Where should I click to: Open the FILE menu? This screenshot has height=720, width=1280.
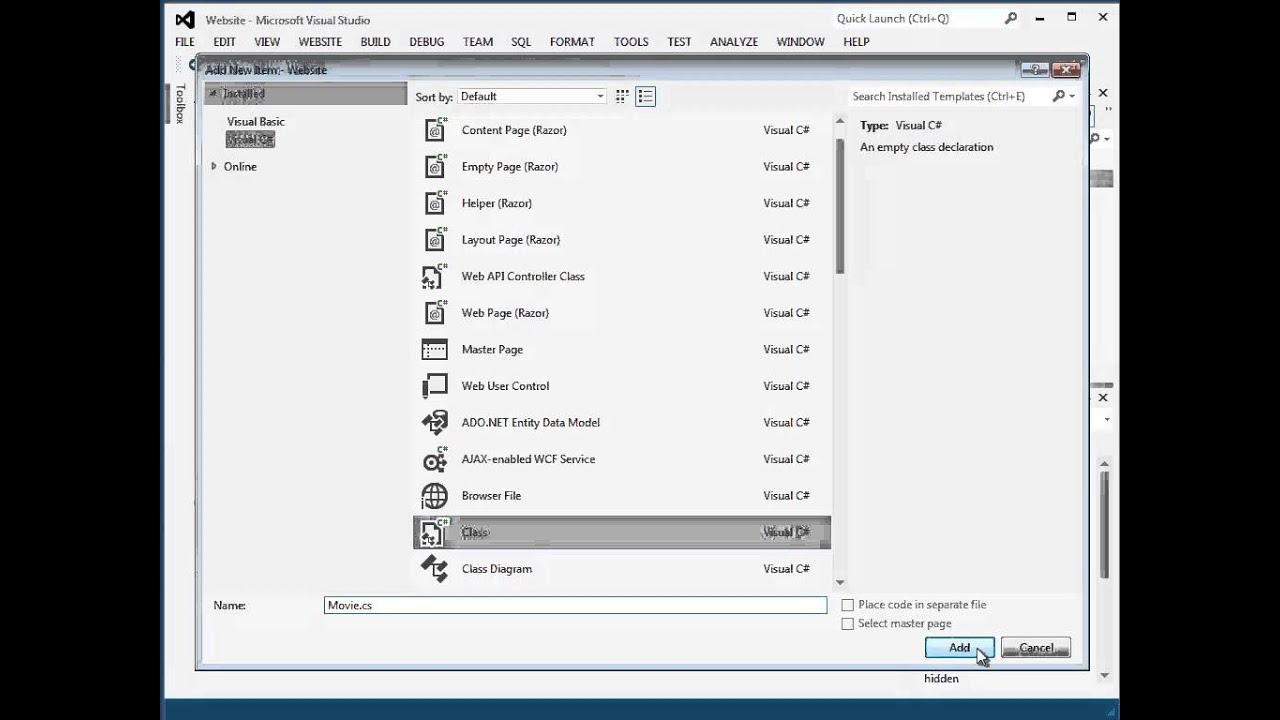(x=185, y=42)
